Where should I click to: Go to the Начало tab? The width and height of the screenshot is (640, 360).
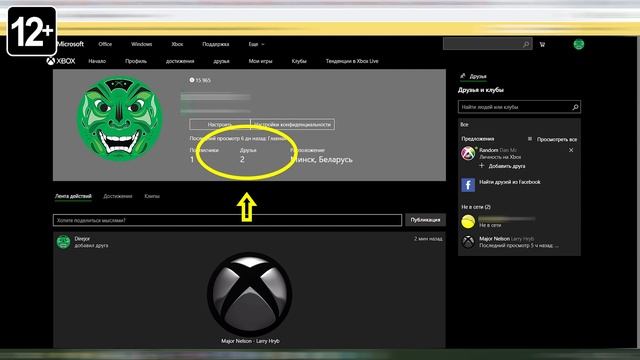[x=97, y=61]
